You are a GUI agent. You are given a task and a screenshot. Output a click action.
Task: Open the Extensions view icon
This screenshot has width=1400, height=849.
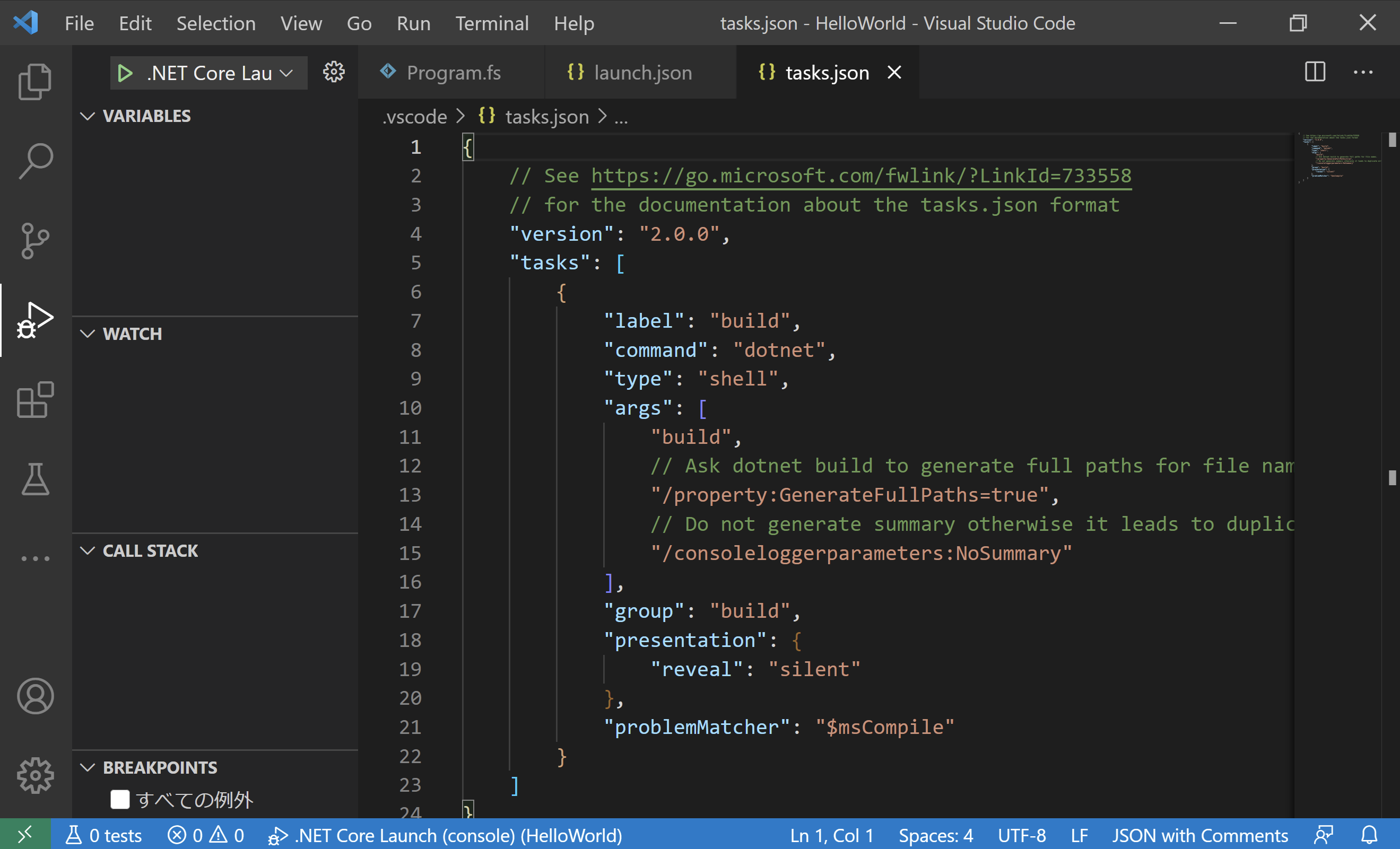[x=35, y=400]
